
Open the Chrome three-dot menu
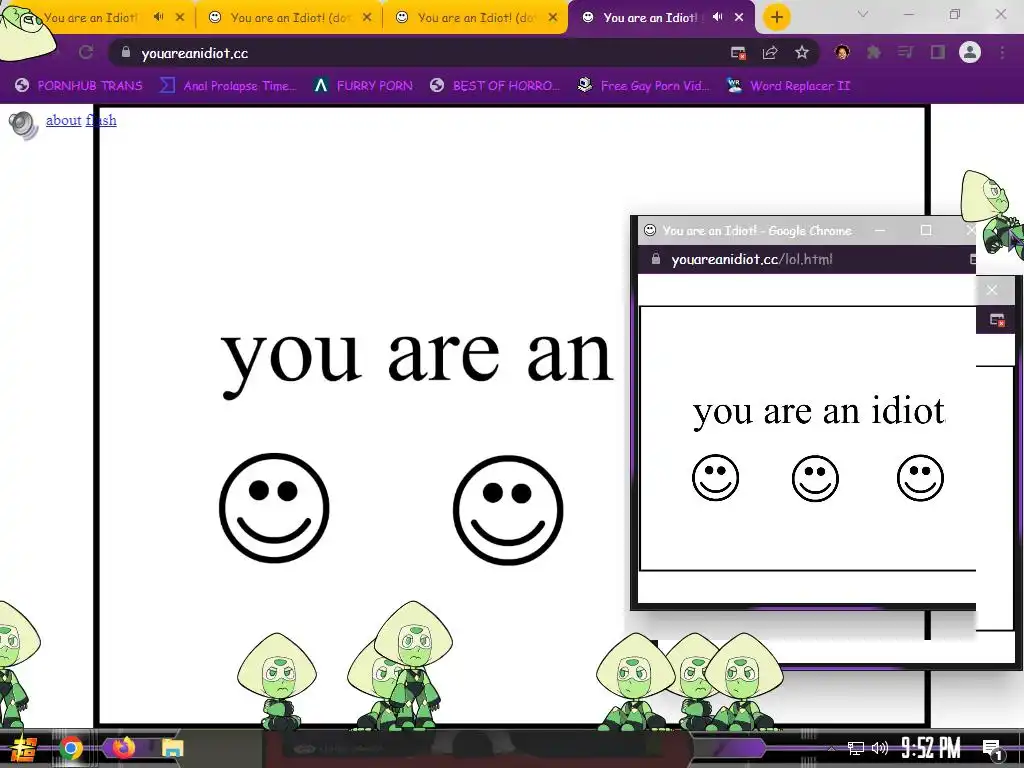(1002, 52)
